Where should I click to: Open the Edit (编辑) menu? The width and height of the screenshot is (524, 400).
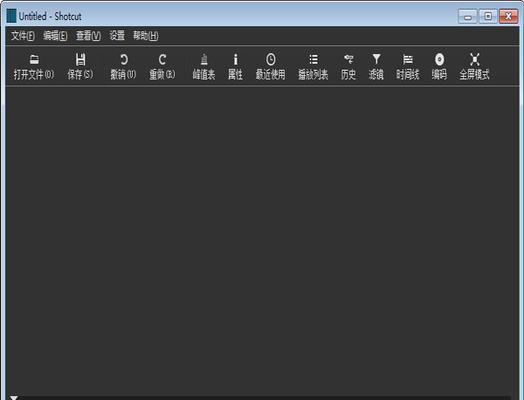55,35
